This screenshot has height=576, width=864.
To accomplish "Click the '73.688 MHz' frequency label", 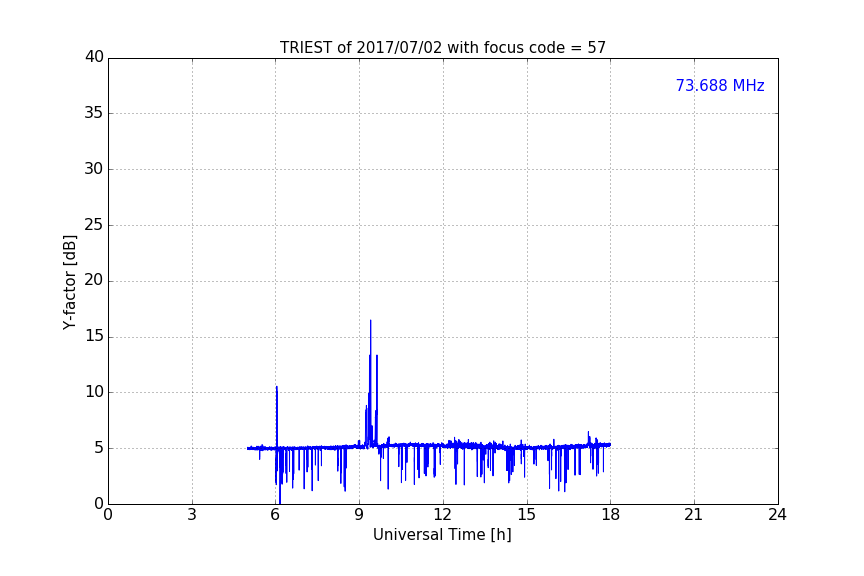I will (x=720, y=86).
